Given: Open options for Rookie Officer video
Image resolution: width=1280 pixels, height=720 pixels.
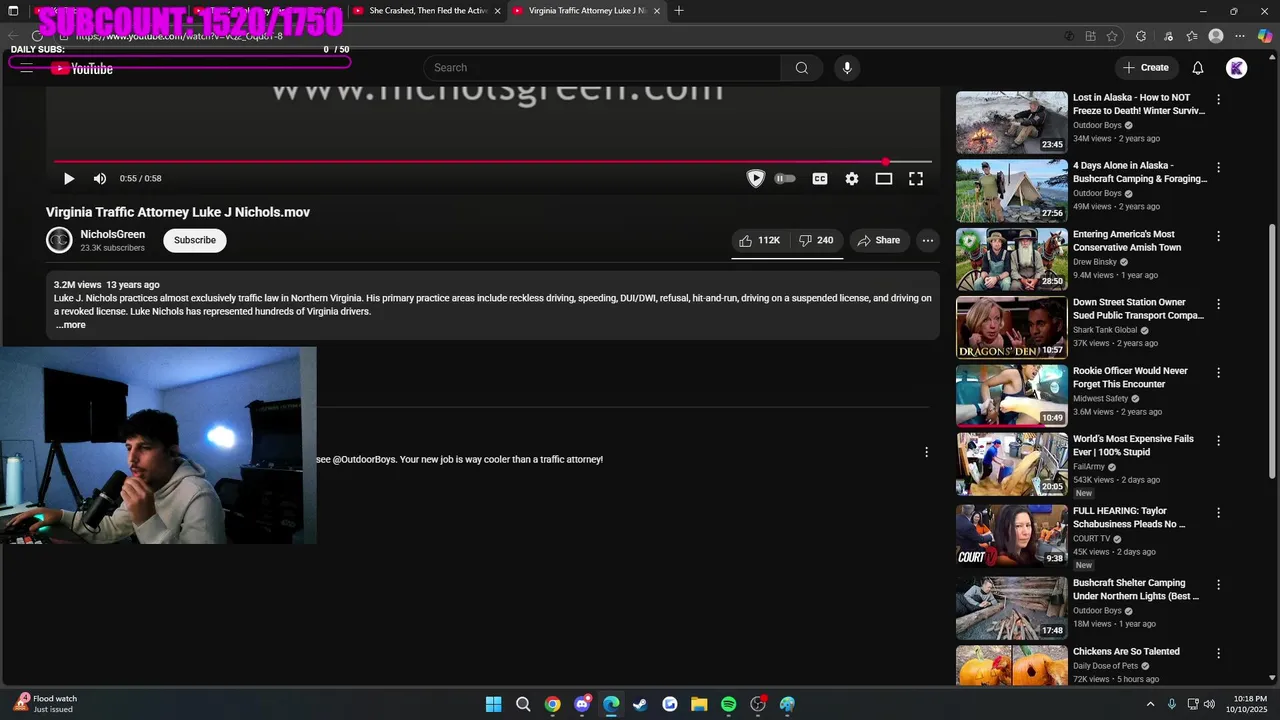Looking at the screenshot, I should [1218, 373].
